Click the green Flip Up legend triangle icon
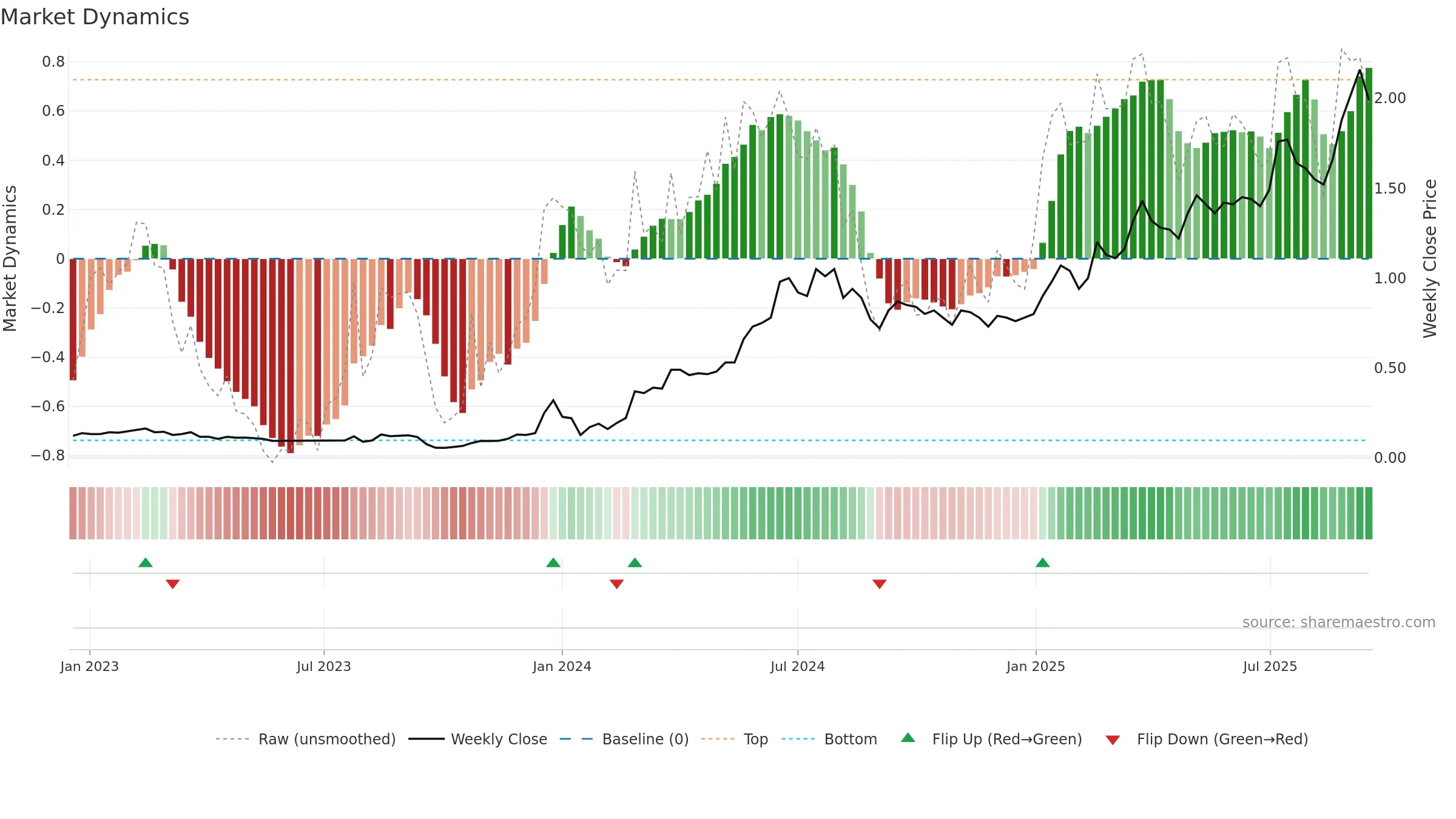Screen dimensions: 1456x819 click(x=908, y=738)
